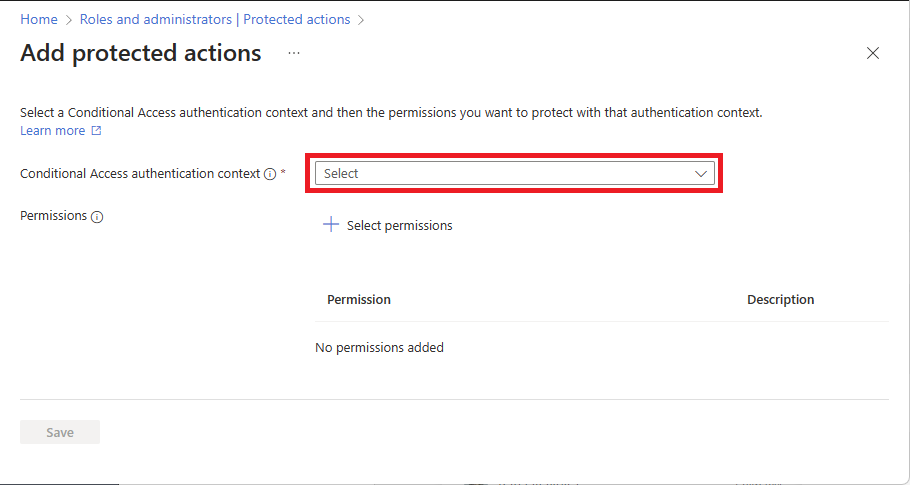Click the Home breadcrumb link
910x485 pixels.
tap(39, 19)
